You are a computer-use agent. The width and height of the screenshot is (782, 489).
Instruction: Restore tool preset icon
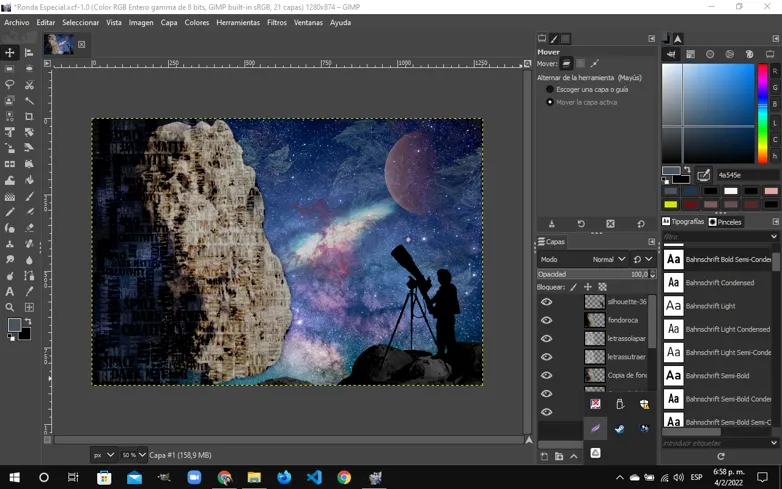point(581,224)
